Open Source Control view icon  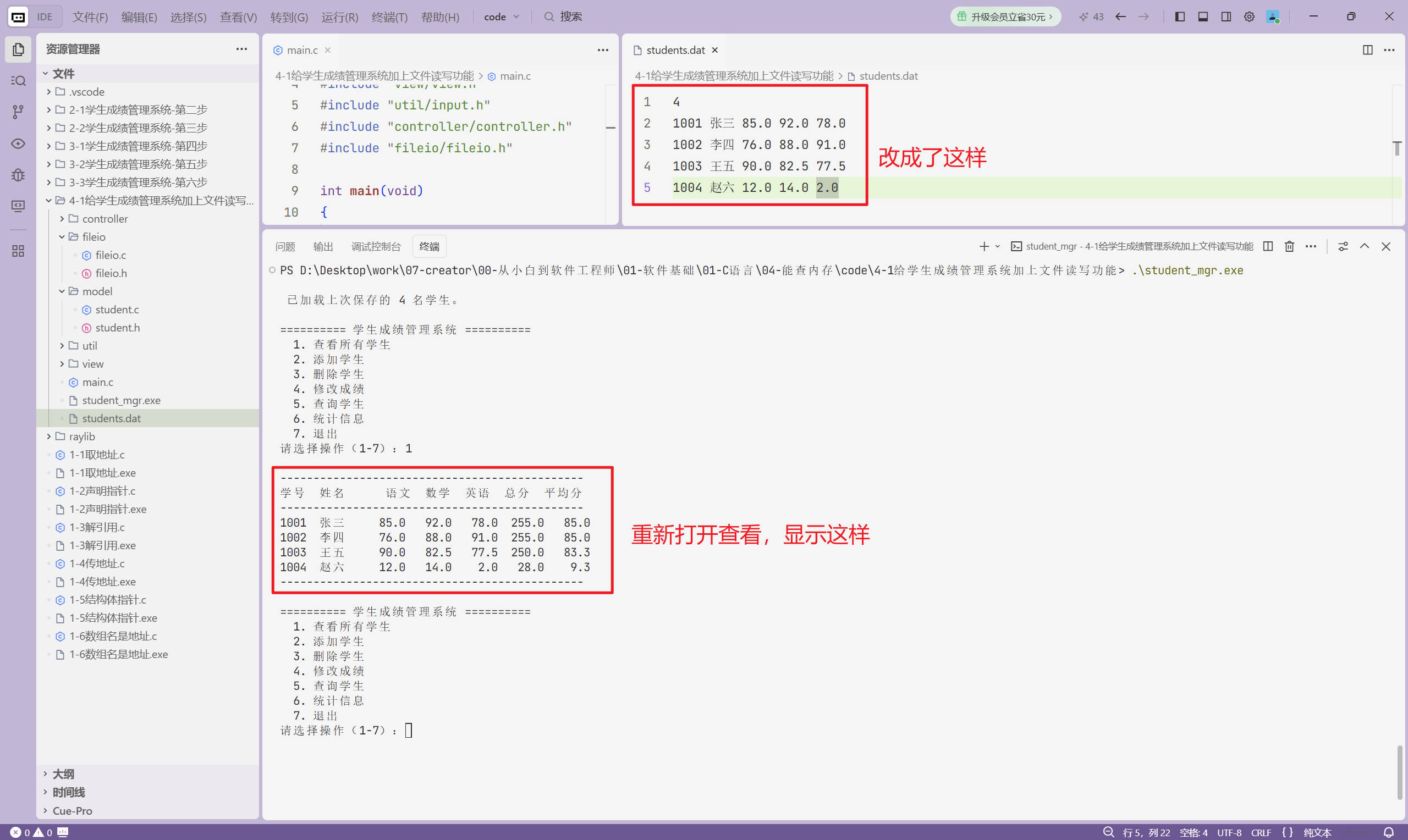point(18,112)
